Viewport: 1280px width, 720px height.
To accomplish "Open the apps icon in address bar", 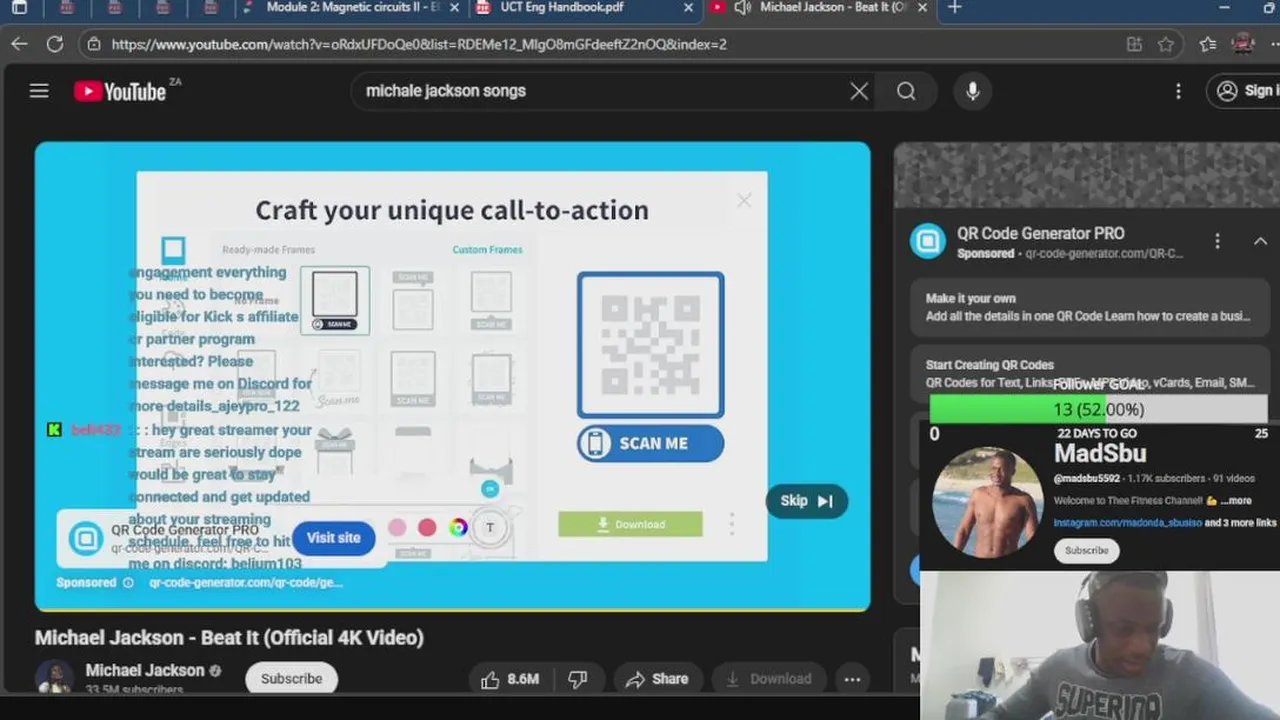I will pos(1134,44).
